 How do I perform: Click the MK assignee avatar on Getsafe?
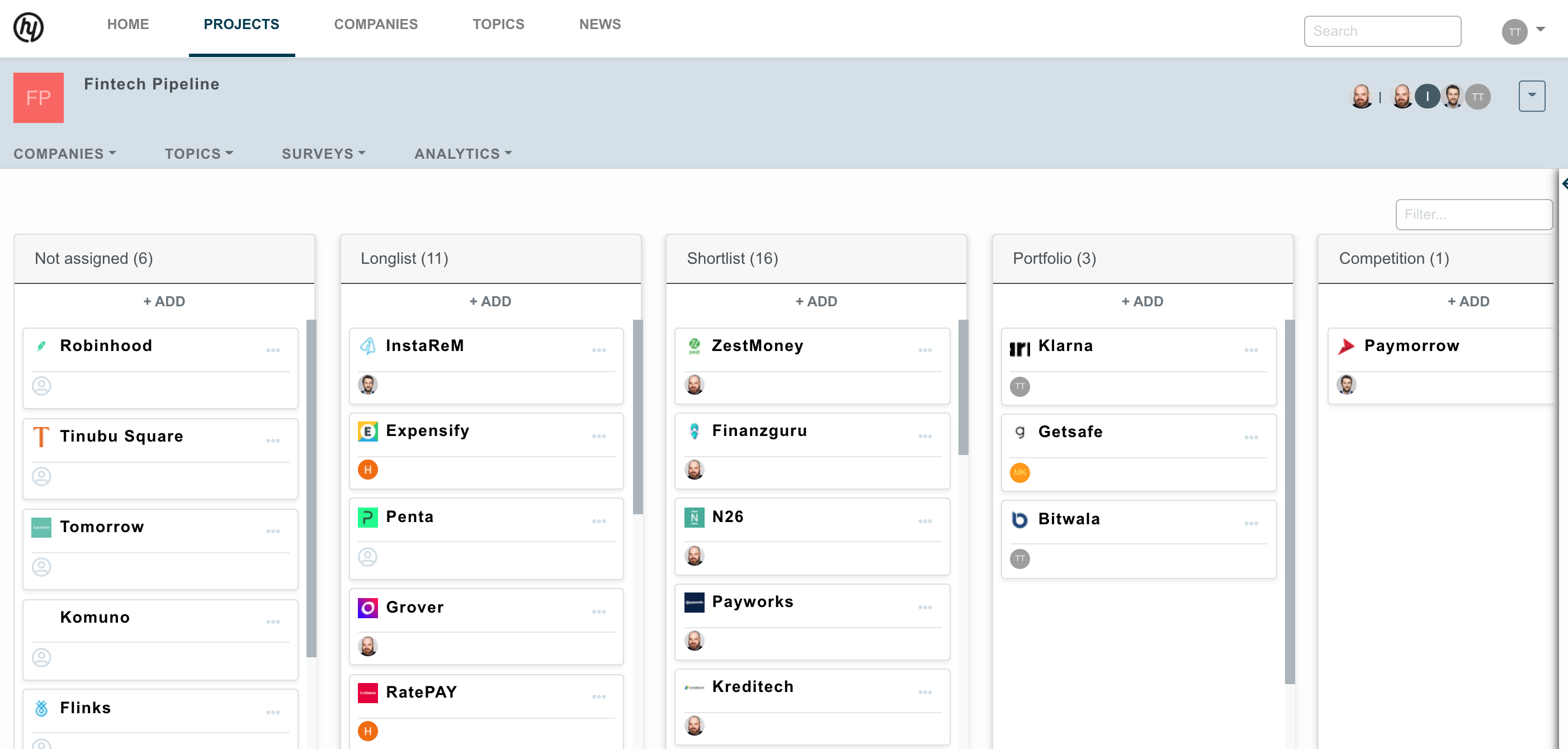tap(1019, 473)
